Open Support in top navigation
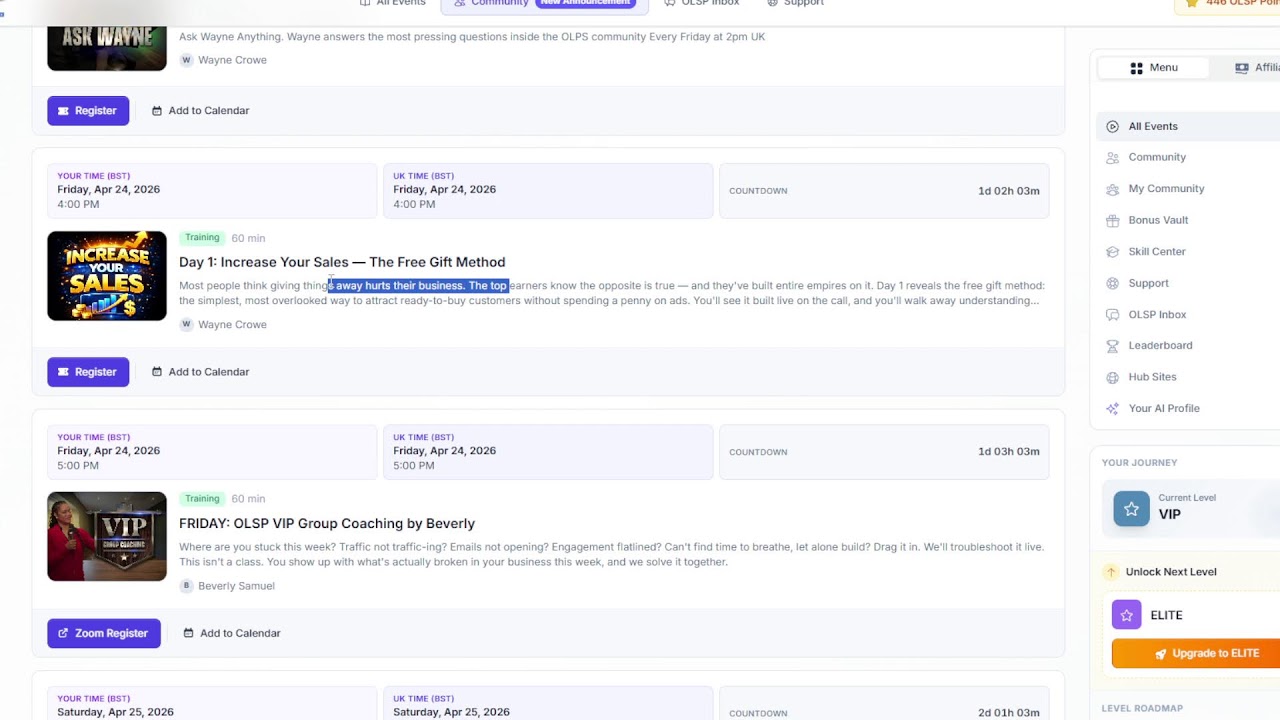Viewport: 1280px width, 720px height. point(795,3)
